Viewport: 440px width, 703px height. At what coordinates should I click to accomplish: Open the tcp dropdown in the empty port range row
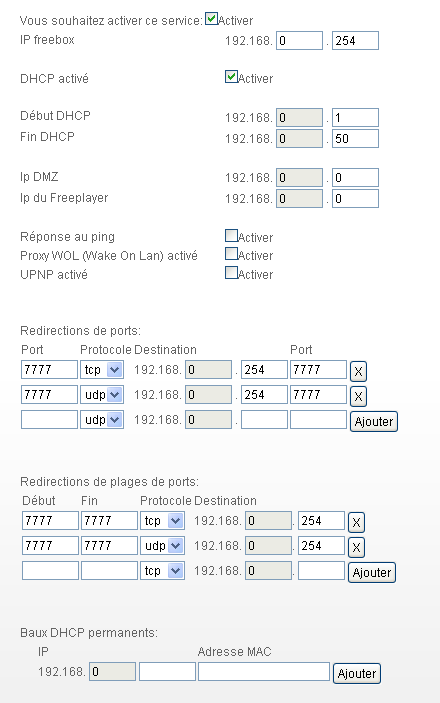click(x=162, y=571)
